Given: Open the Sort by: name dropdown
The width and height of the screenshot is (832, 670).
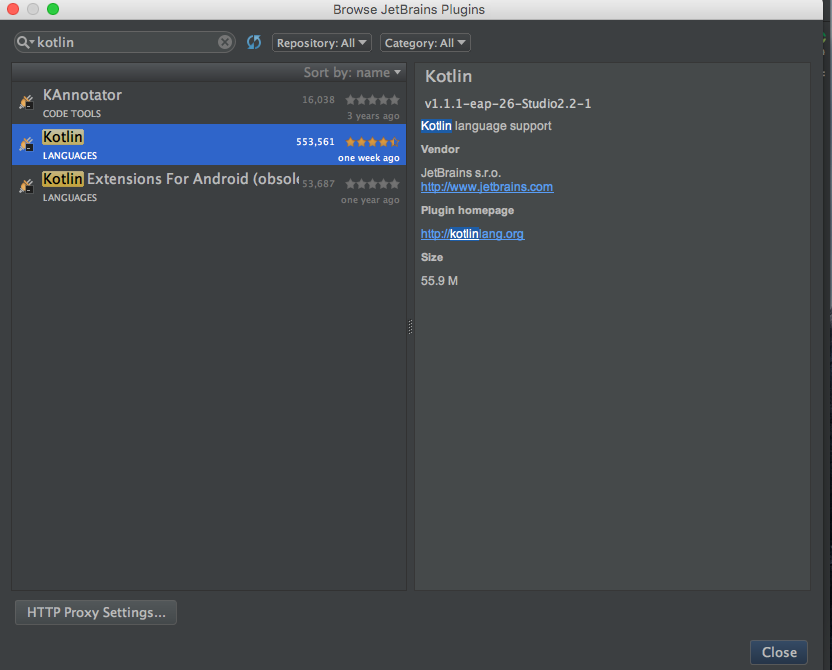Looking at the screenshot, I should pyautogui.click(x=352, y=72).
